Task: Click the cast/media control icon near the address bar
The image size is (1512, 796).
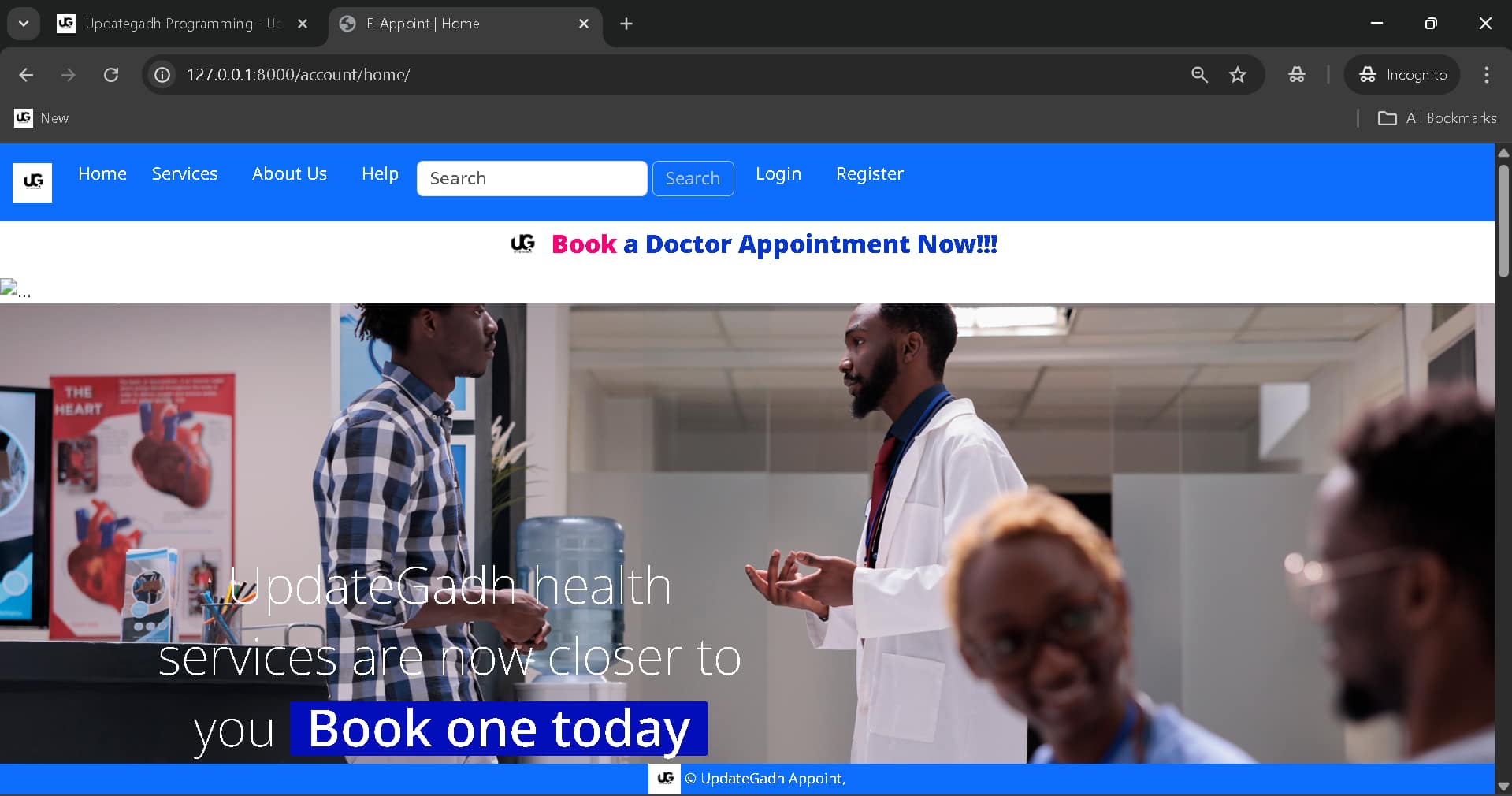Action: [x=1296, y=75]
